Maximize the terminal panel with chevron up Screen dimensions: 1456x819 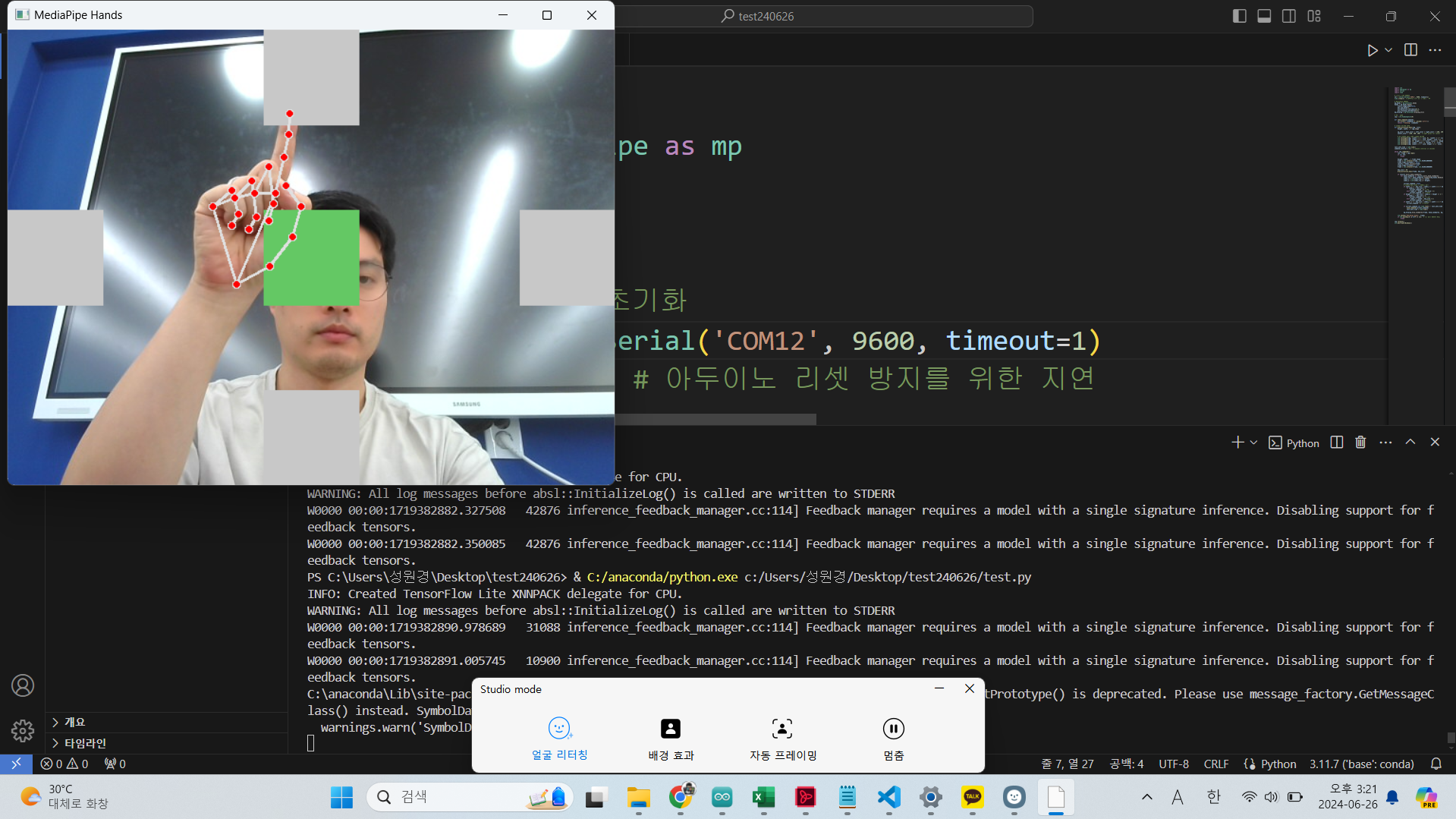pyautogui.click(x=1410, y=442)
